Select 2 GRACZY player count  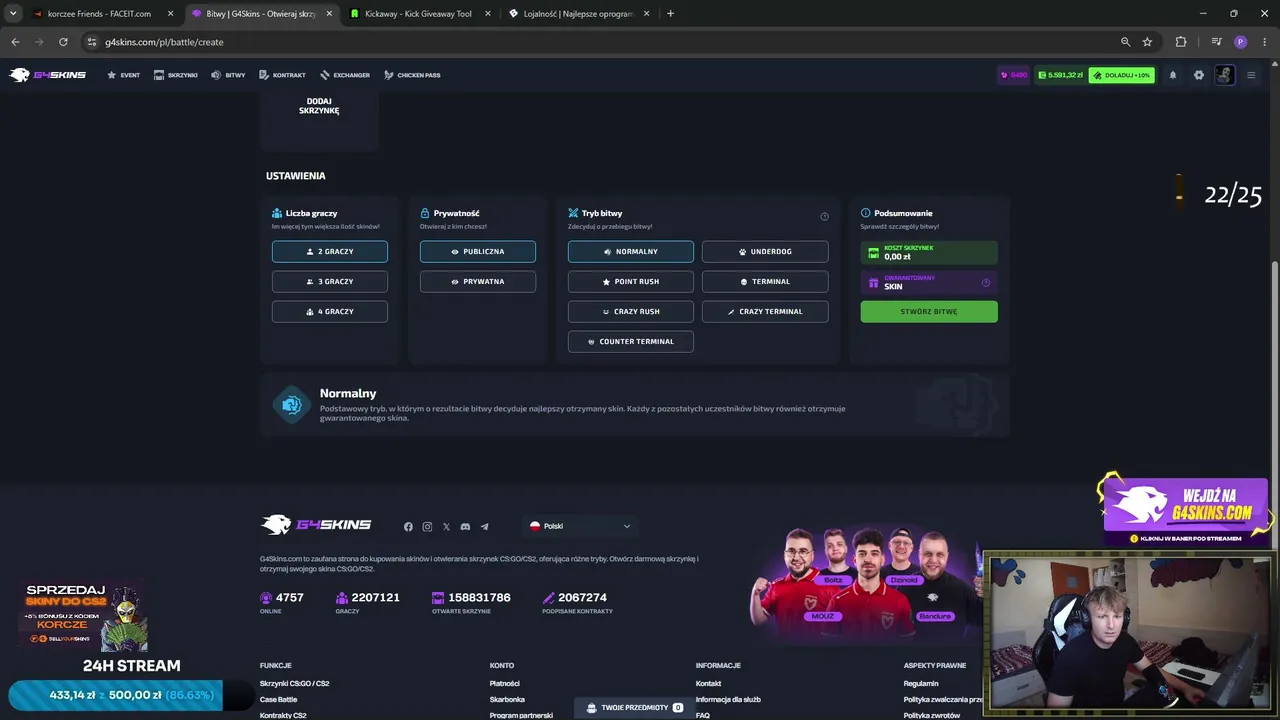[x=330, y=252]
